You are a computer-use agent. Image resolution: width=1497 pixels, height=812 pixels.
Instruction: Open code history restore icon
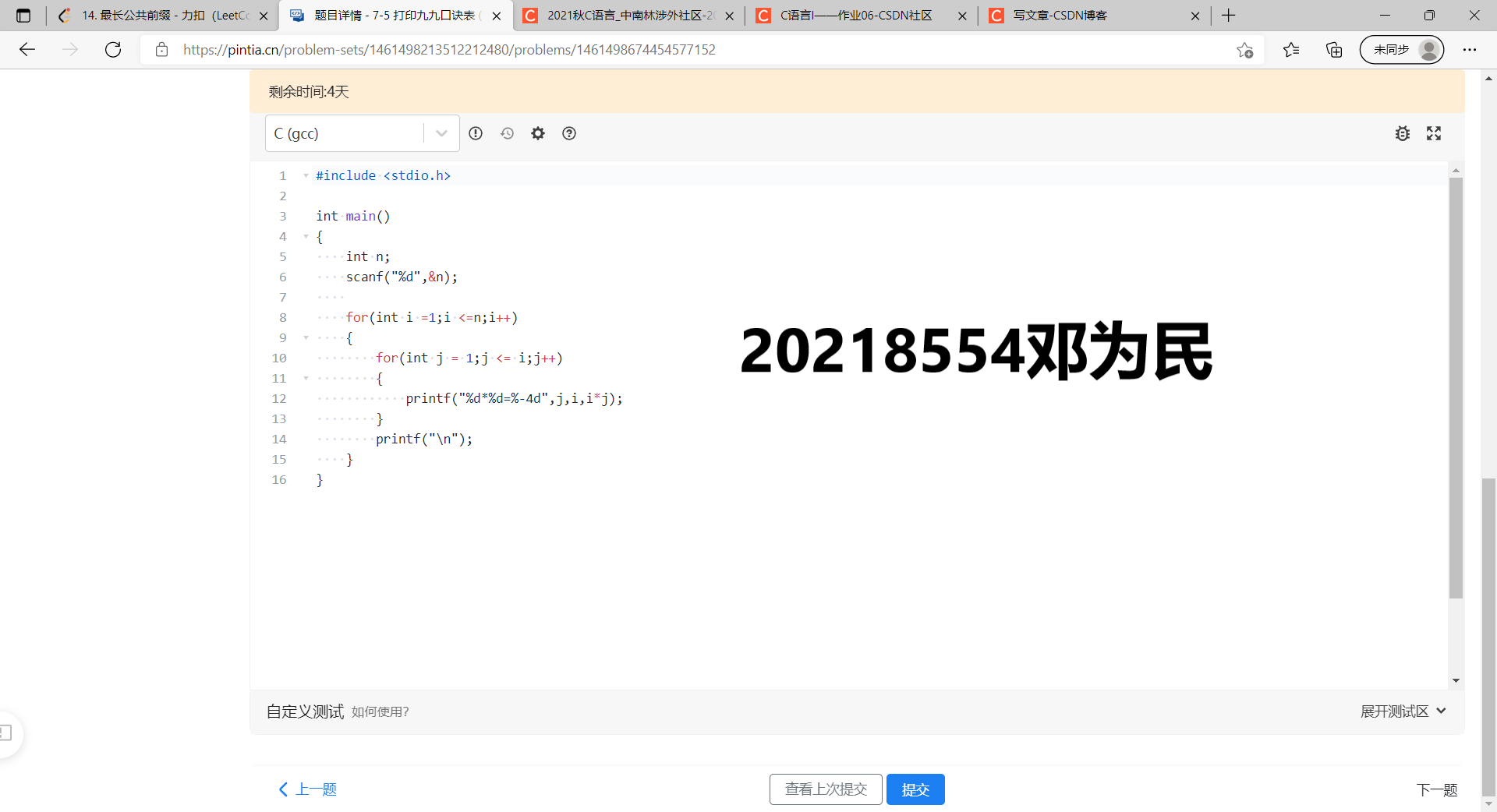pos(507,133)
